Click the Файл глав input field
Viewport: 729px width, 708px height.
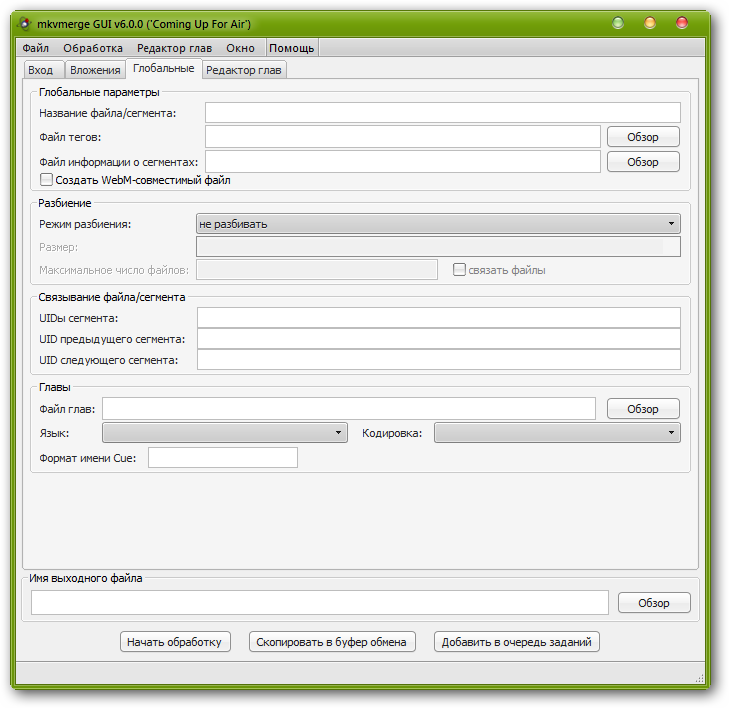point(349,409)
